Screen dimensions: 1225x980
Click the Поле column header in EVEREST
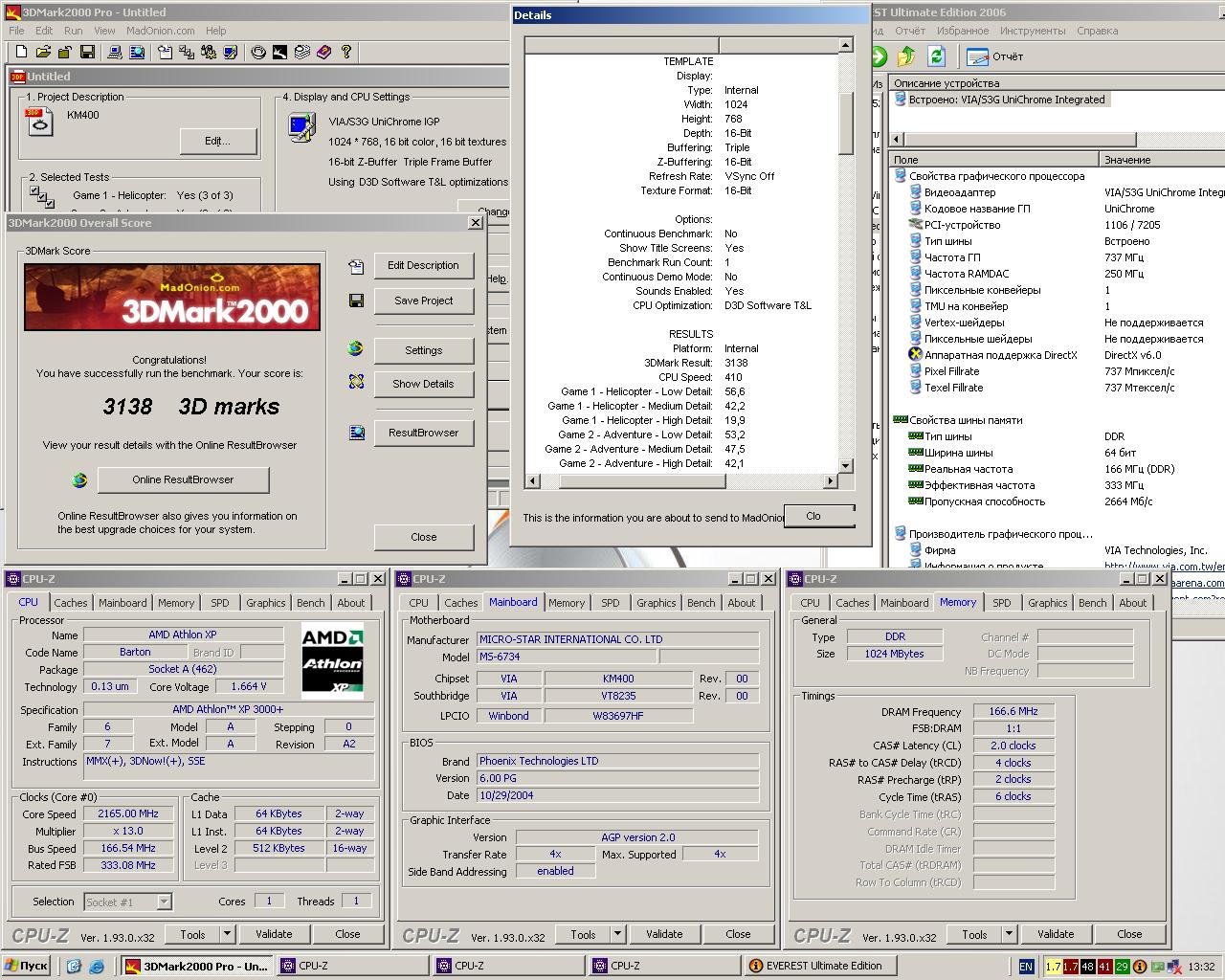(993, 160)
